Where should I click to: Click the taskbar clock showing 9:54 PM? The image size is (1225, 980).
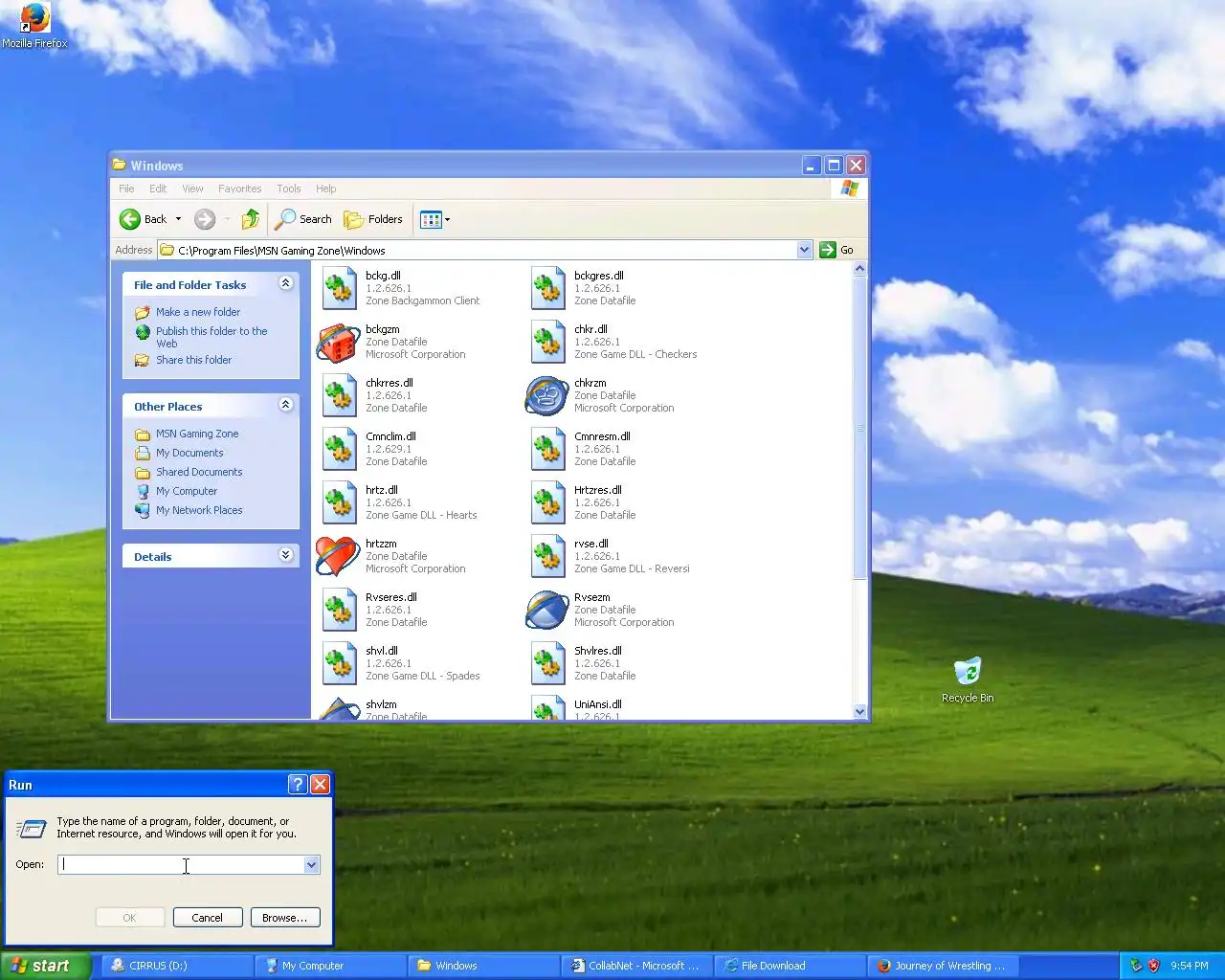click(1189, 966)
